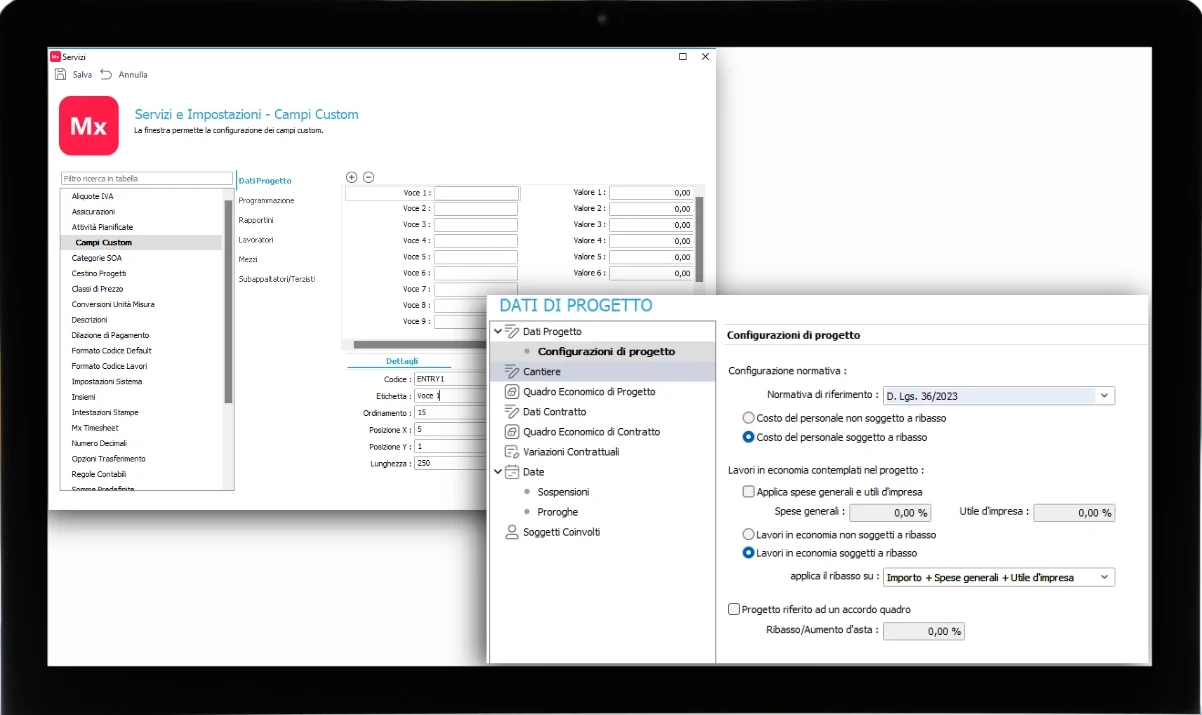Click the Etichetta input field

tap(450, 396)
